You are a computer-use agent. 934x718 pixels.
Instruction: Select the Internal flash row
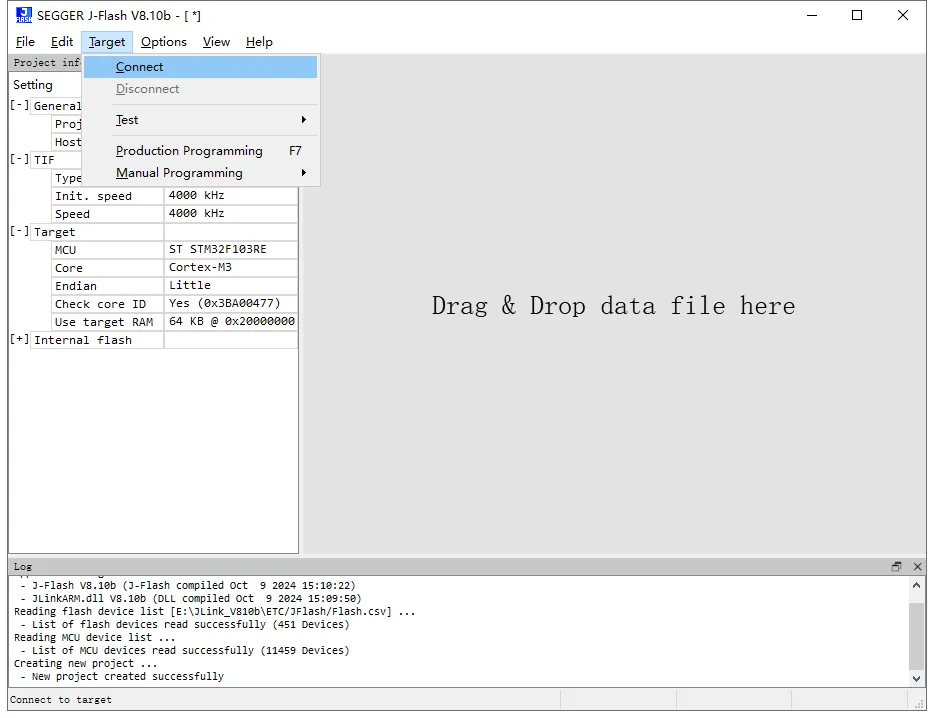click(x=97, y=340)
